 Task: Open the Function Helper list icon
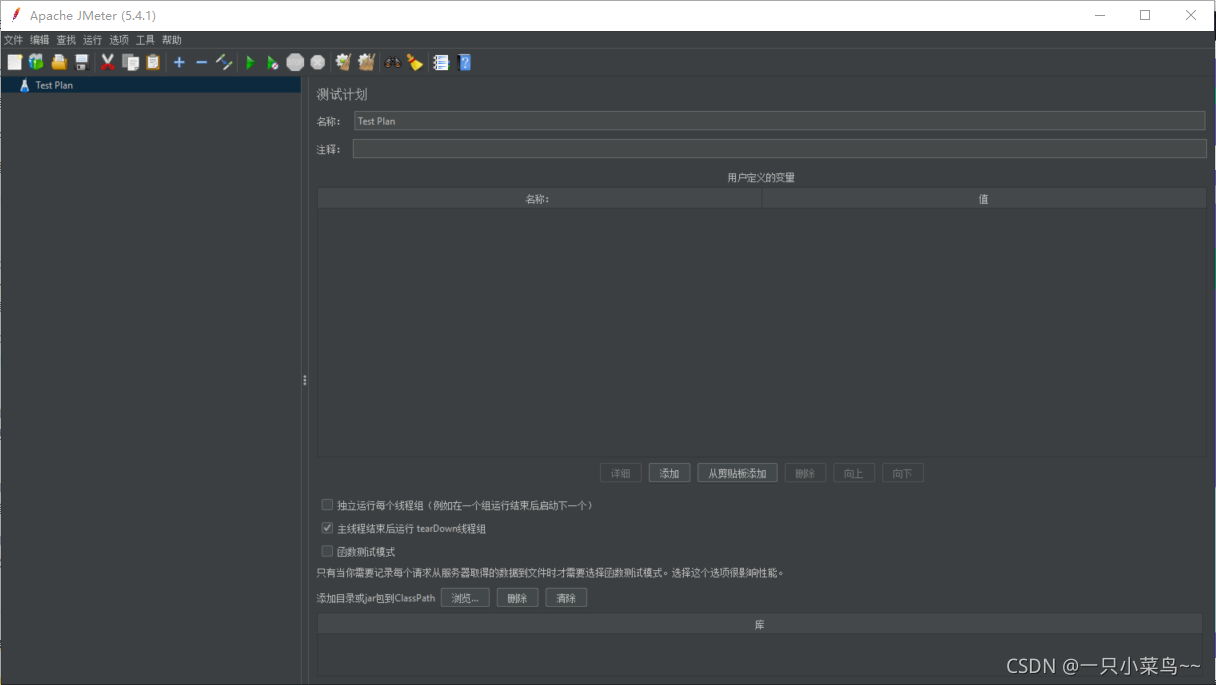click(x=440, y=62)
